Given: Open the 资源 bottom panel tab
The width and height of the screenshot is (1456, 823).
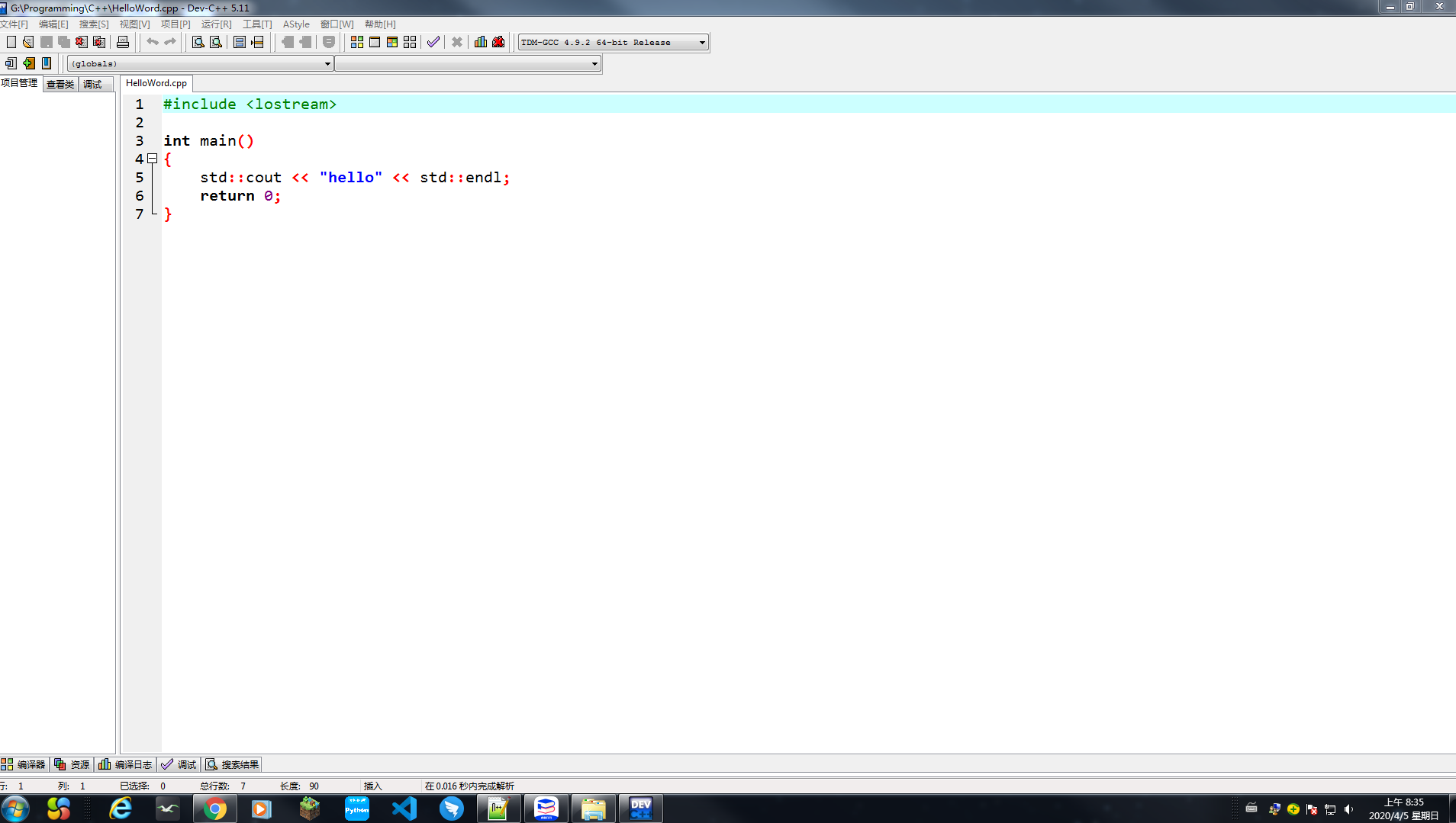Looking at the screenshot, I should [x=72, y=764].
